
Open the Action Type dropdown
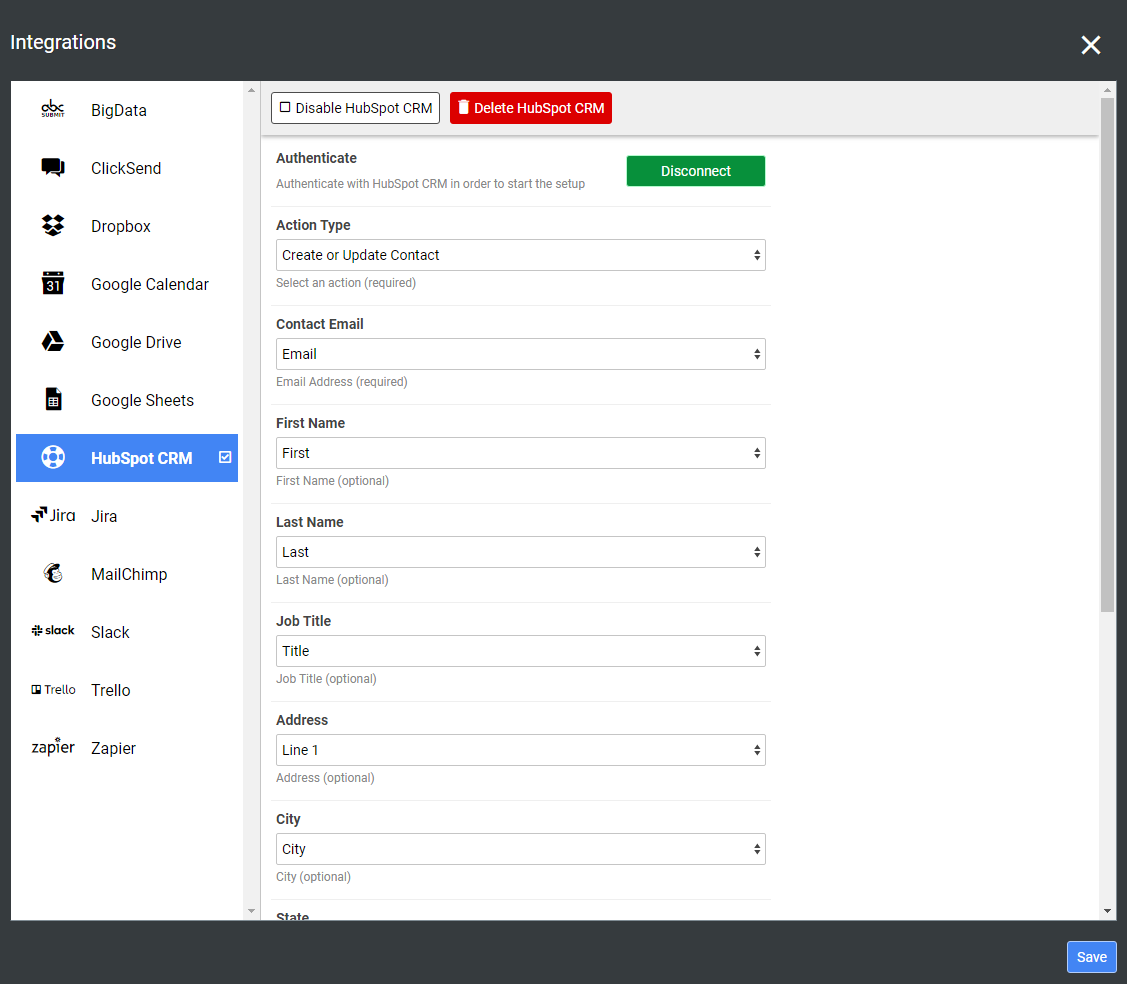520,255
